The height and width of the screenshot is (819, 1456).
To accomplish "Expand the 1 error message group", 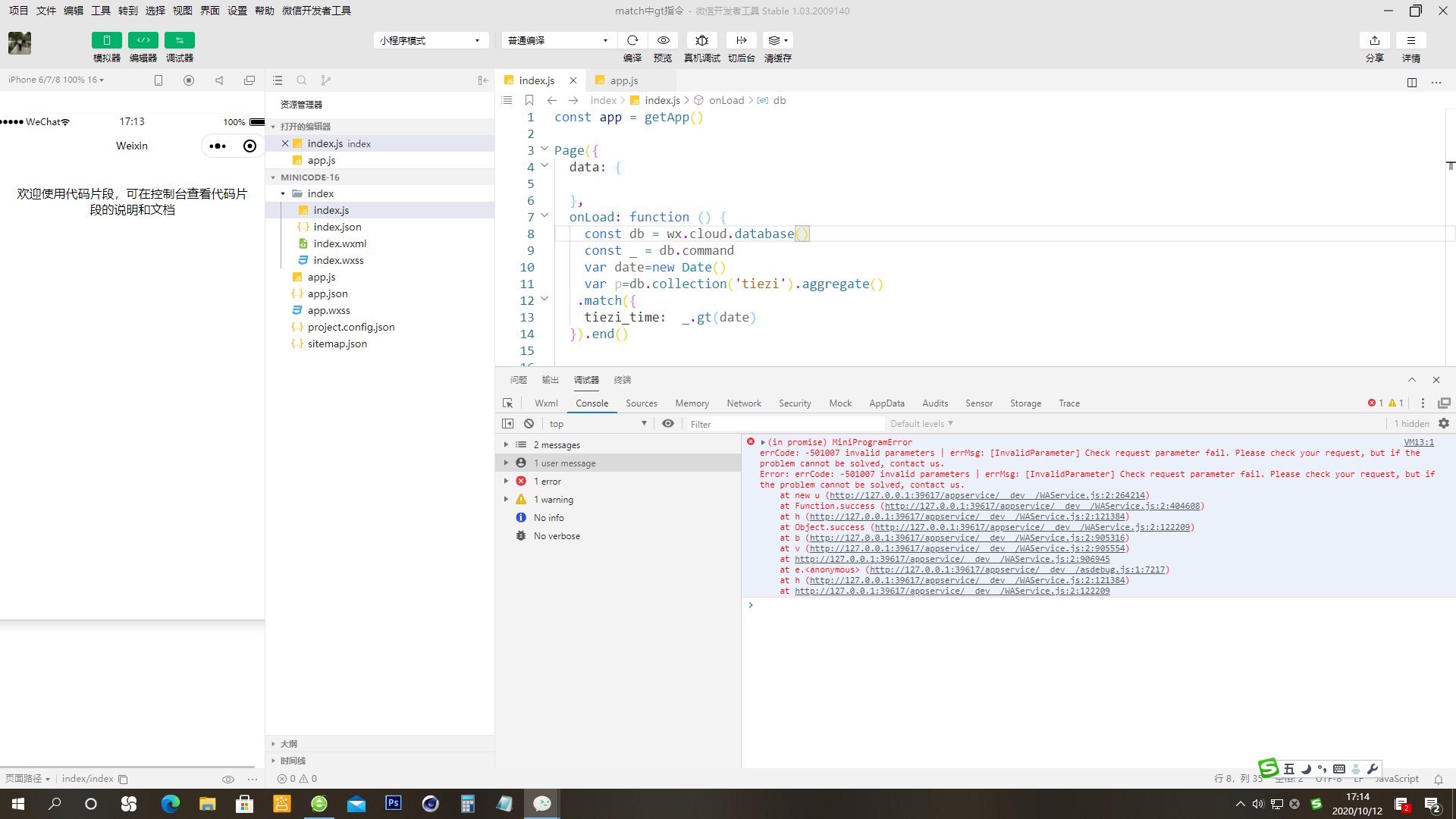I will tap(506, 482).
